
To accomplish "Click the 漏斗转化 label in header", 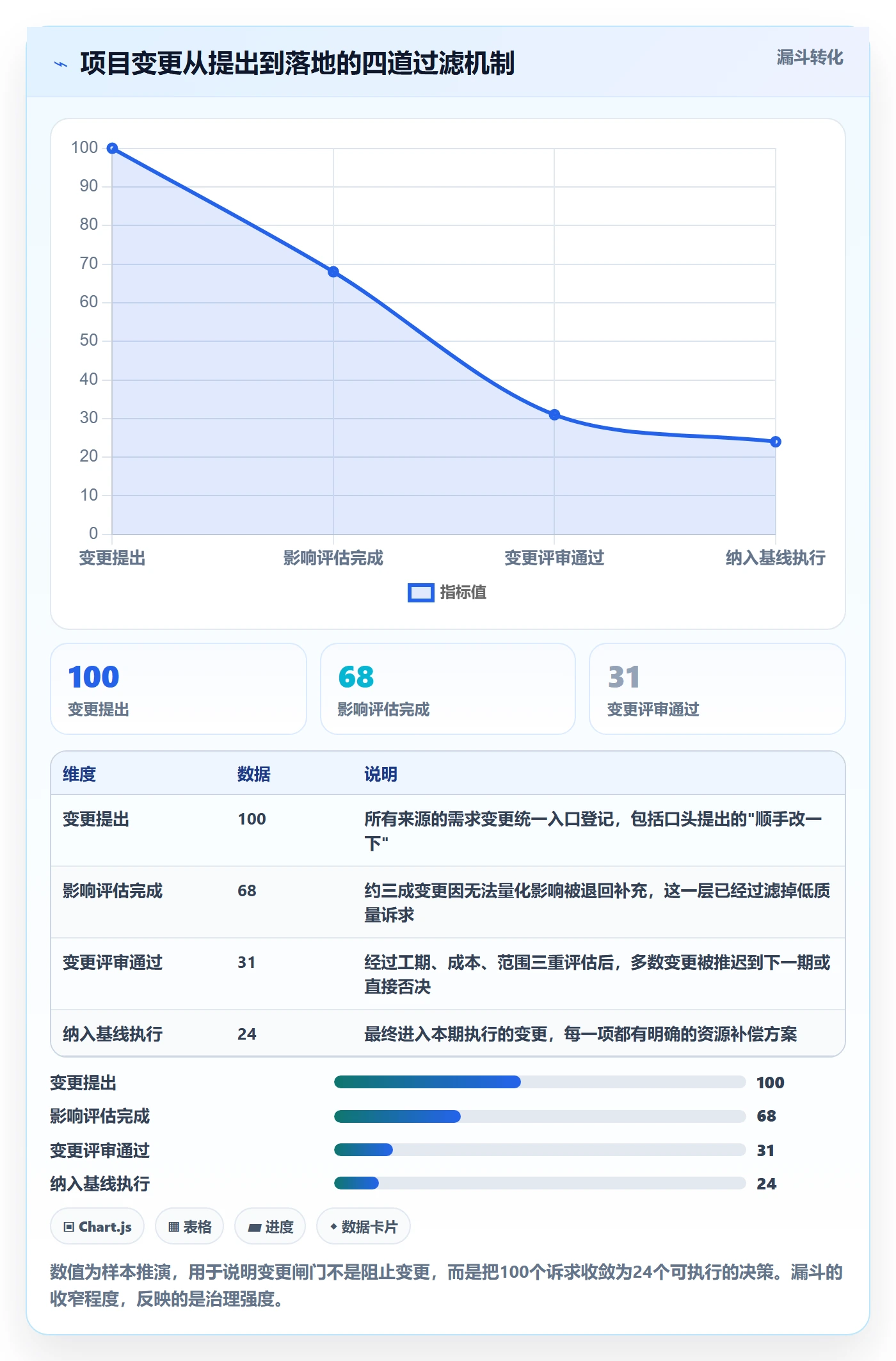I will pyautogui.click(x=810, y=58).
